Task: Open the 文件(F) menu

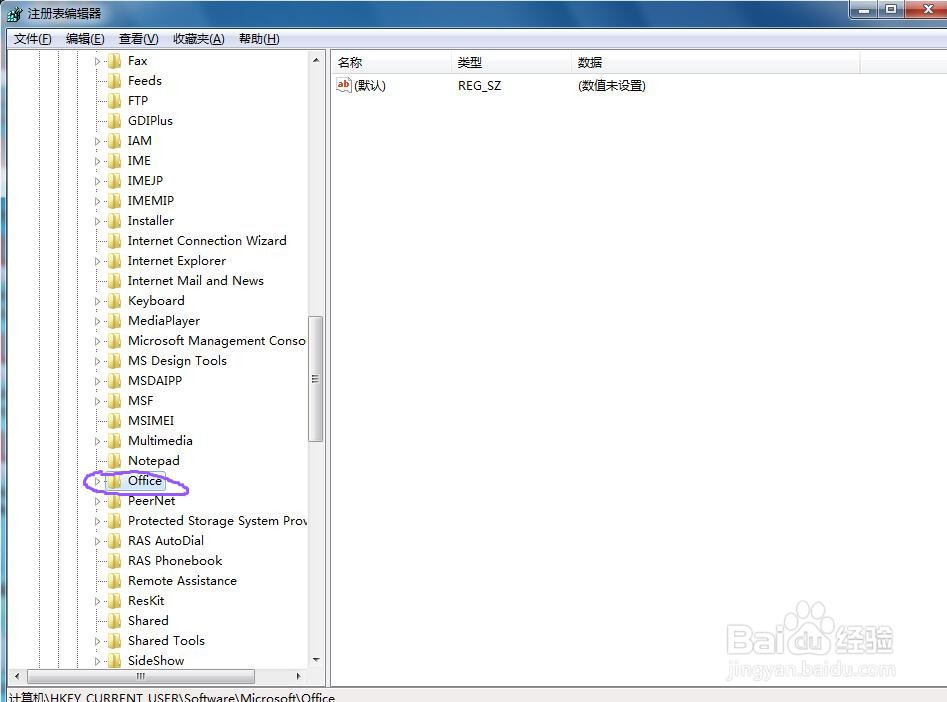Action: (x=33, y=39)
